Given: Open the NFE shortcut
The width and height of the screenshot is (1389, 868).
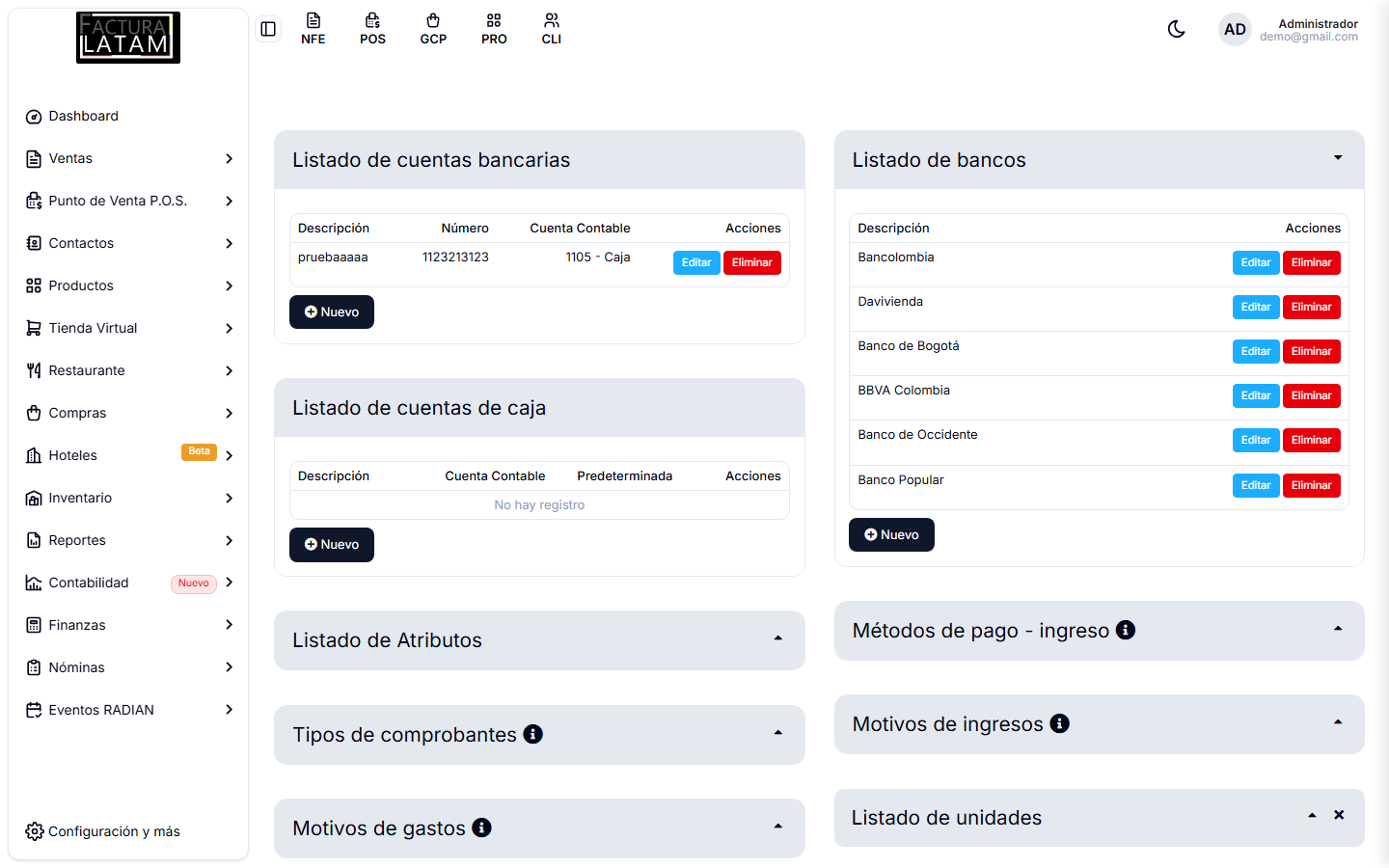Looking at the screenshot, I should click(x=313, y=29).
